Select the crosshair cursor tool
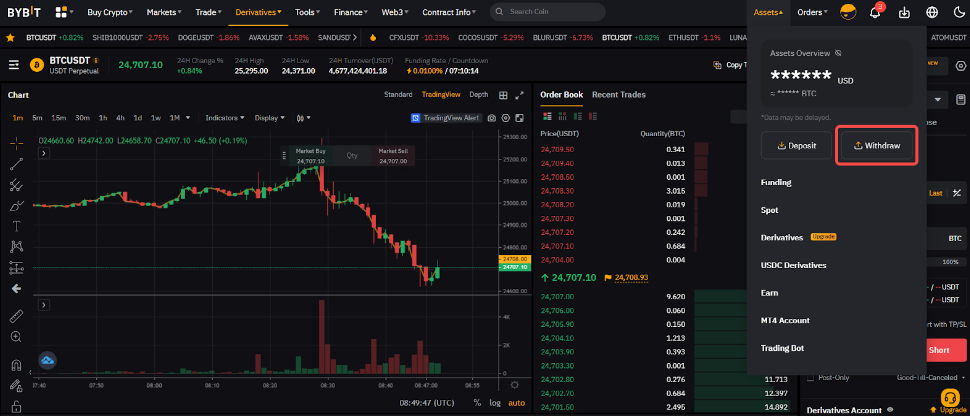This screenshot has width=970, height=416. click(x=17, y=143)
